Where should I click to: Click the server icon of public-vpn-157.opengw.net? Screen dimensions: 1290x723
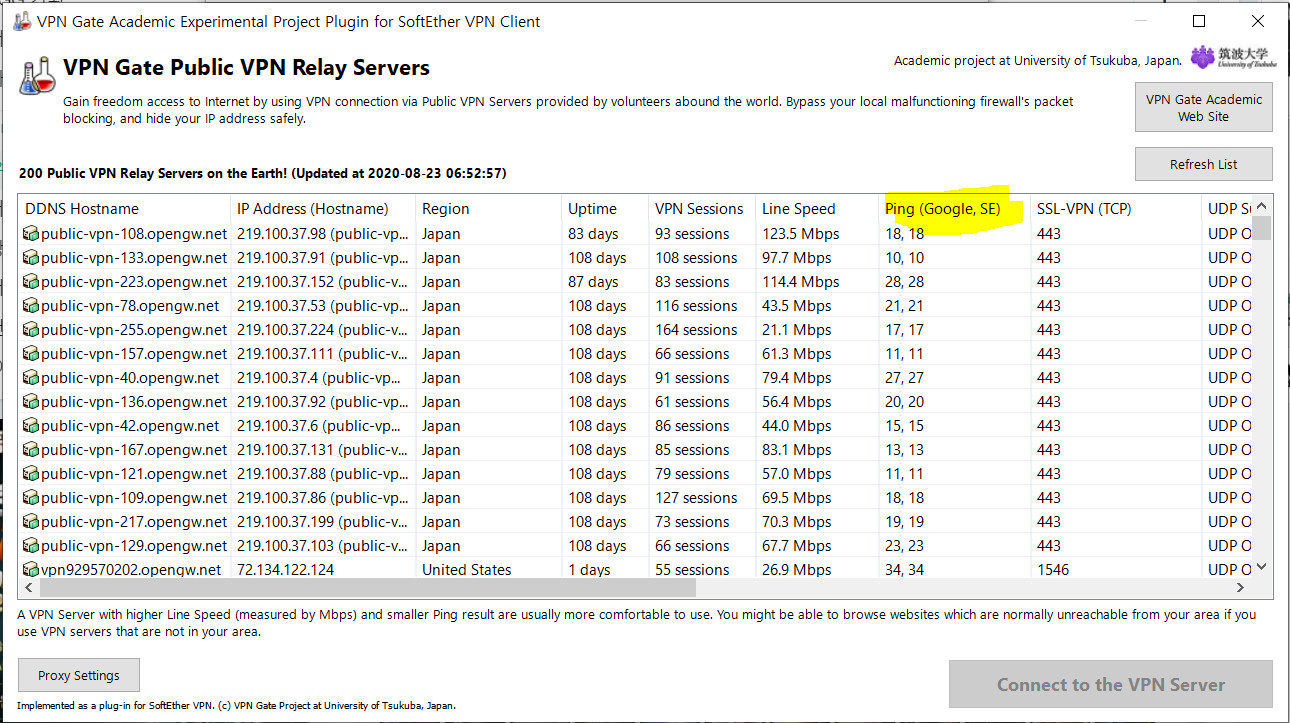coord(31,354)
